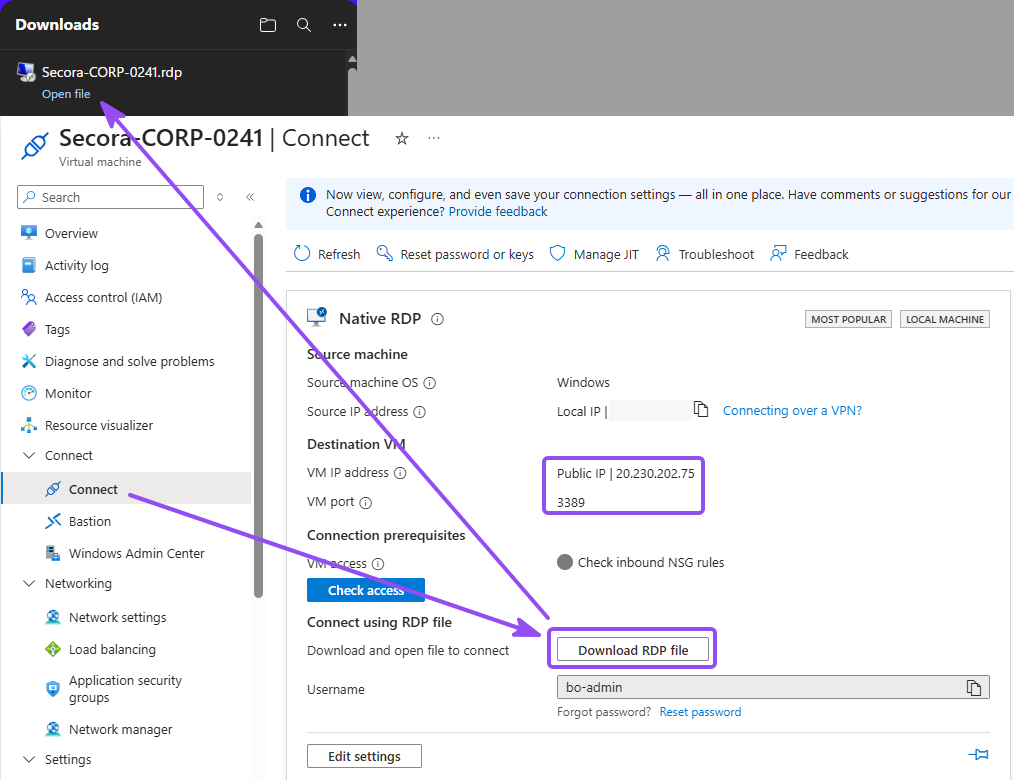Open the Secora-CORP-0241.rdp downloaded file link
This screenshot has width=1014, height=780.
66,94
